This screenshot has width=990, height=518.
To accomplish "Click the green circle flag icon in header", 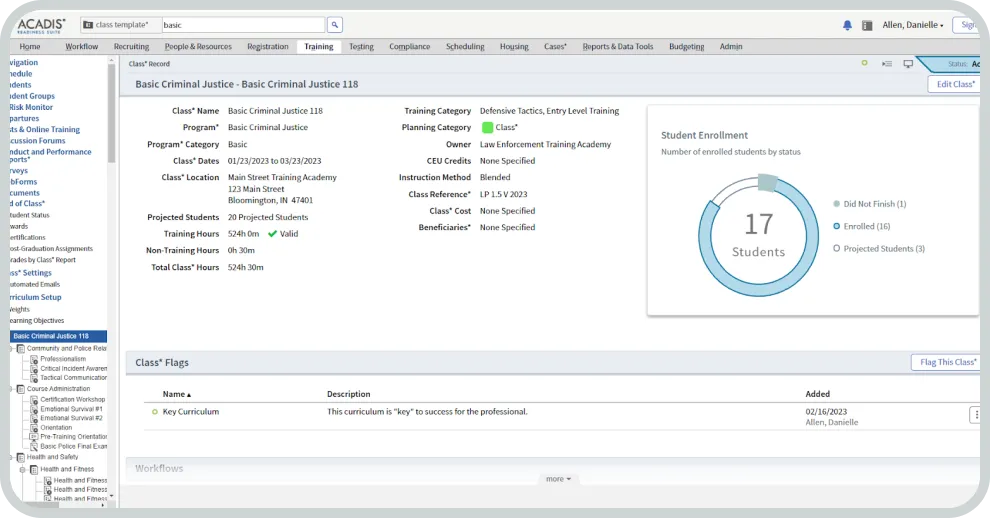I will point(865,63).
